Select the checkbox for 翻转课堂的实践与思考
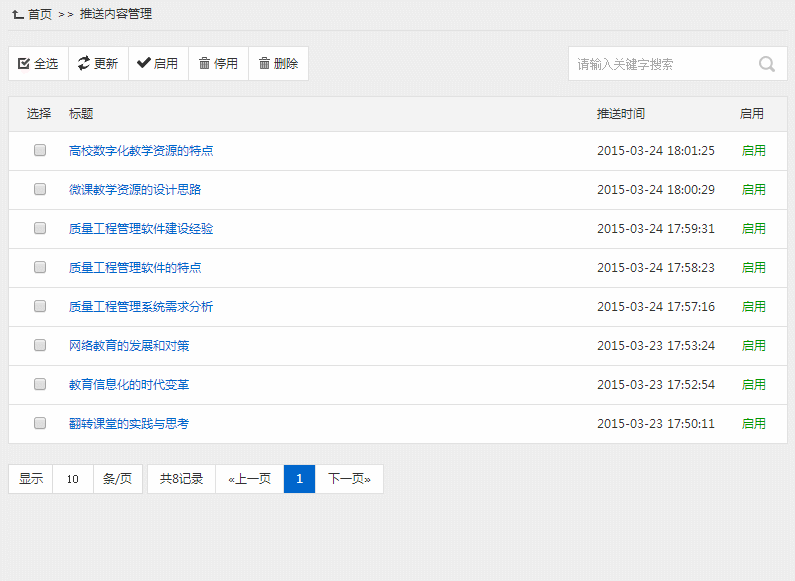This screenshot has width=795, height=581. point(40,424)
